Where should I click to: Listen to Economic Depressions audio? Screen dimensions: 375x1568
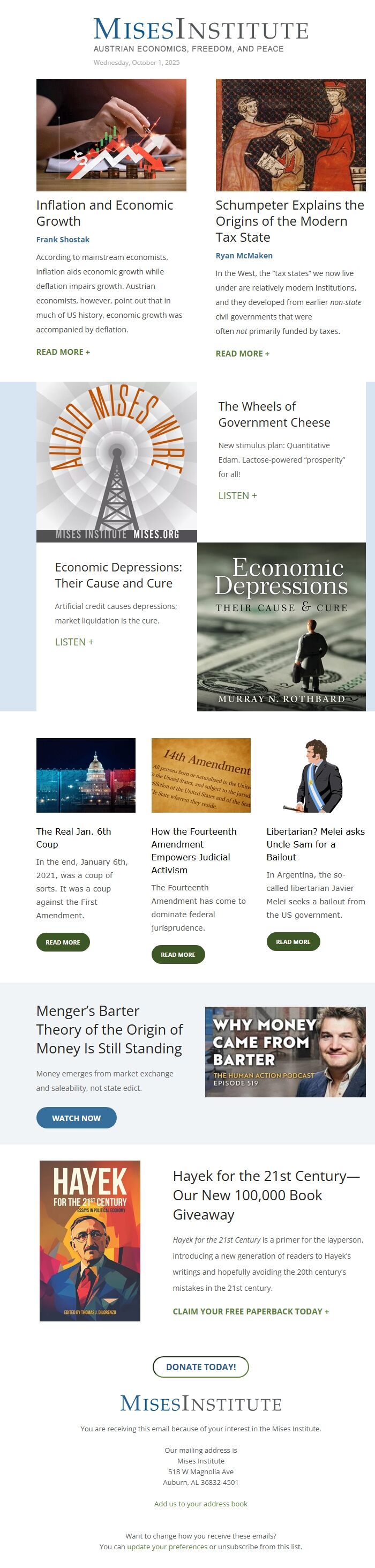click(x=74, y=642)
